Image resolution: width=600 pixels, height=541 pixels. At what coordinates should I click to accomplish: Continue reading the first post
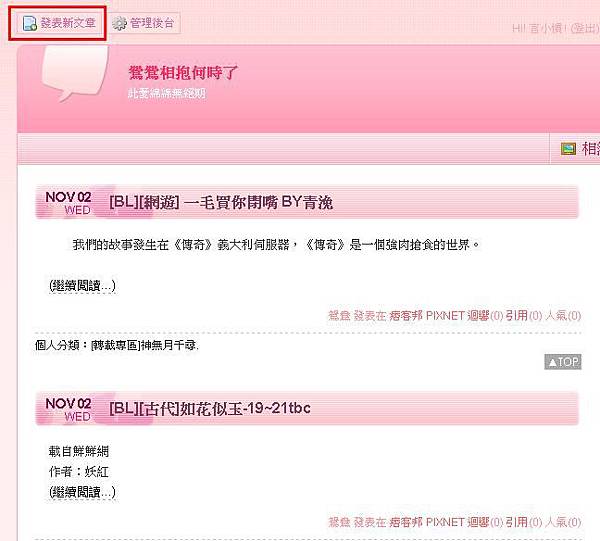[82, 286]
